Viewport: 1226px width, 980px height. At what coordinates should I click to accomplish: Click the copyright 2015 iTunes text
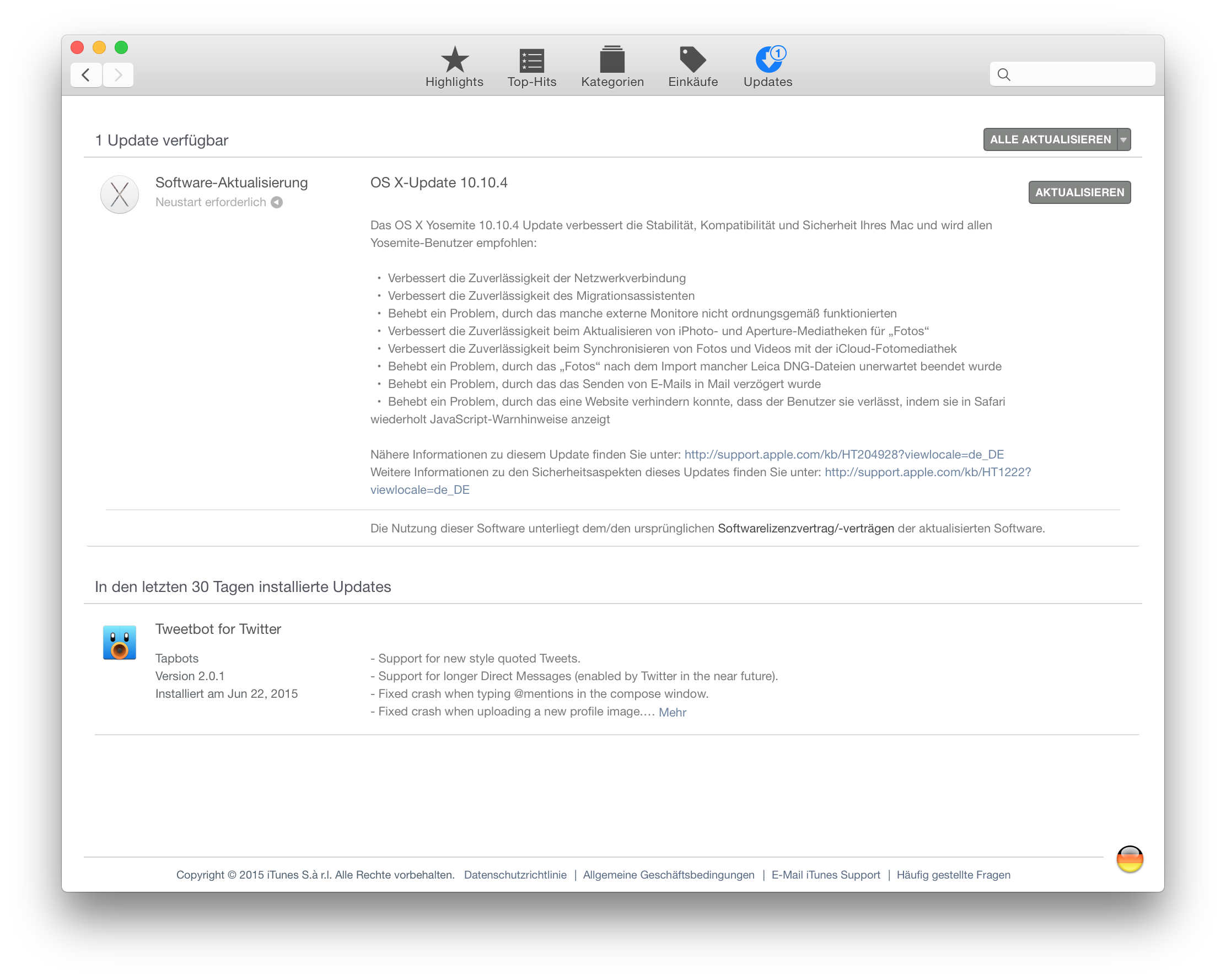(x=315, y=875)
